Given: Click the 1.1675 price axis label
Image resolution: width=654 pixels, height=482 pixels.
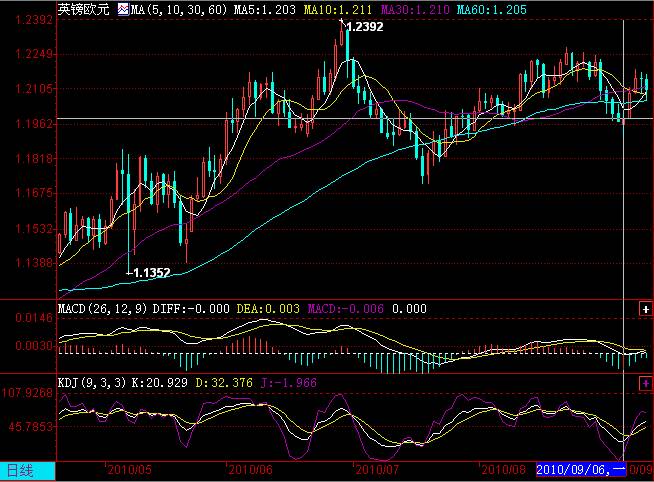Looking at the screenshot, I should 34,193.
